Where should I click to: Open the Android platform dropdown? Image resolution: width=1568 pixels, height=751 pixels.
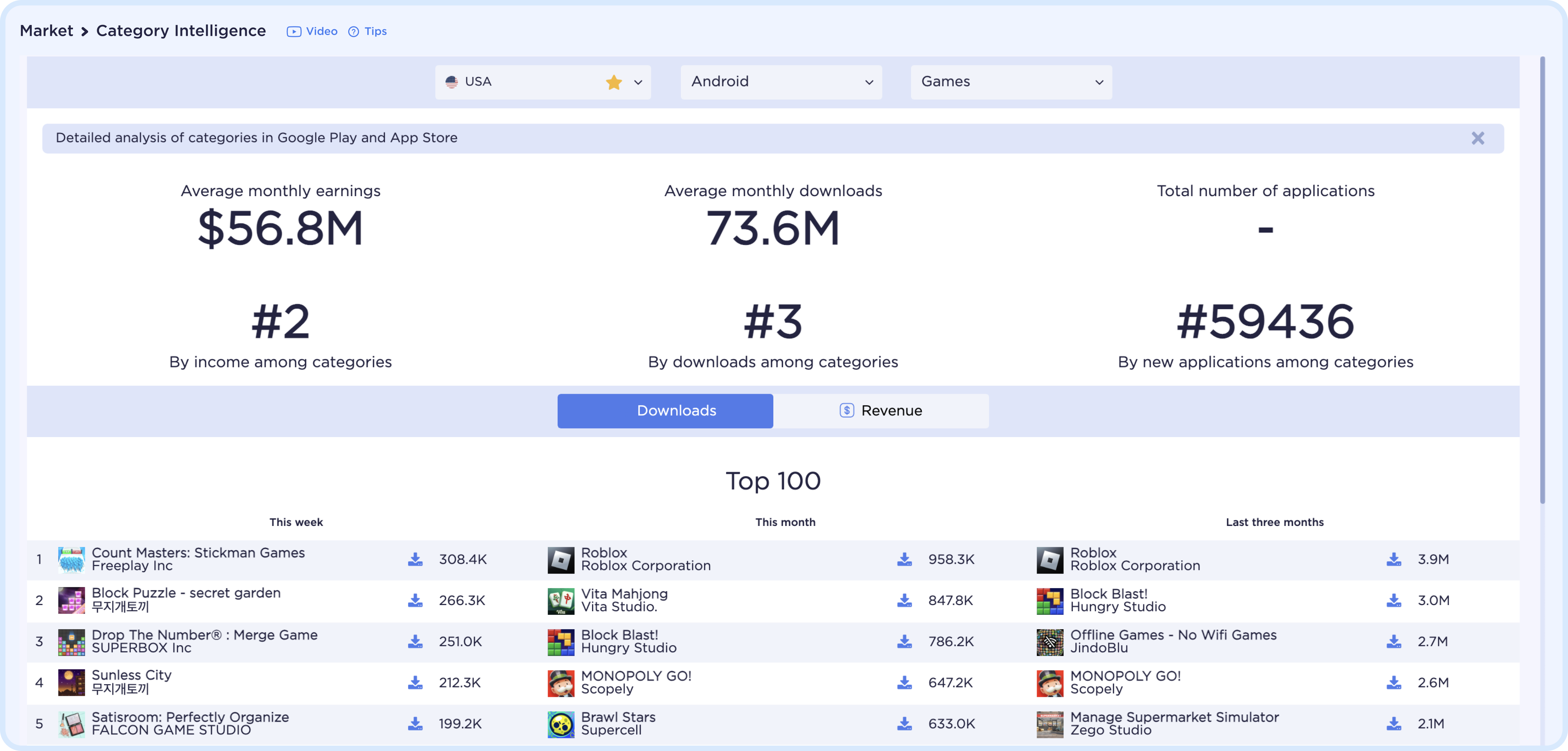(x=781, y=82)
